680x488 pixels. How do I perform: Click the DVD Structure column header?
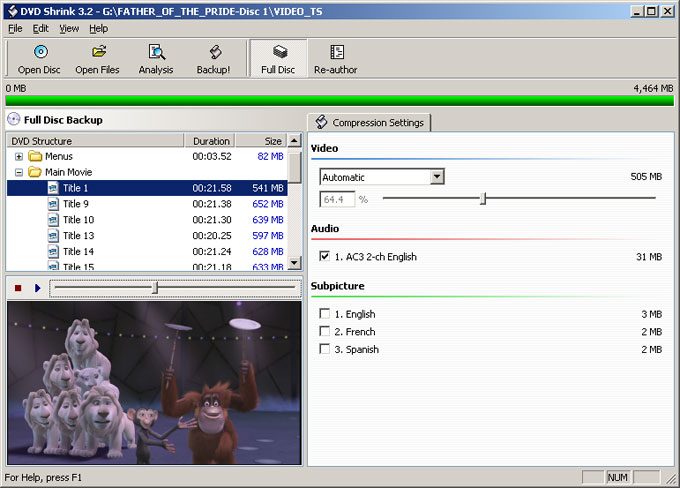(95, 141)
